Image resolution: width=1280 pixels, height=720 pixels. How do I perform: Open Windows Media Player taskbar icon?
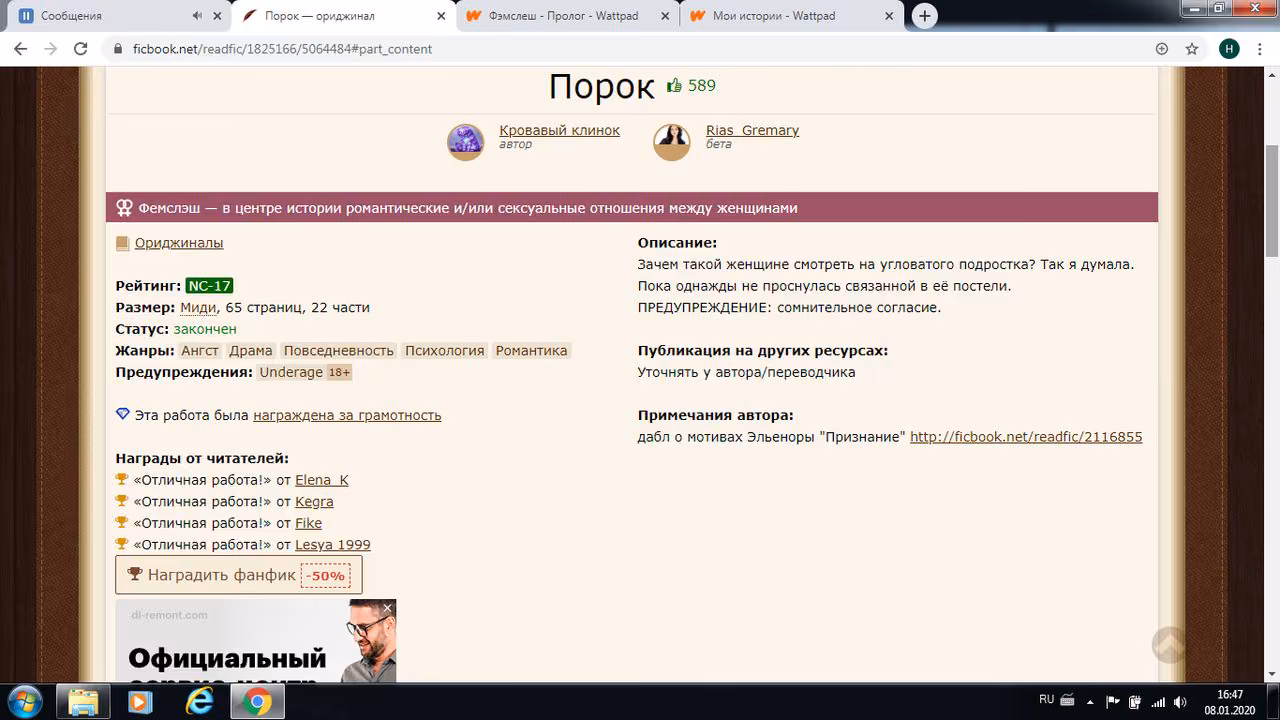pos(141,702)
